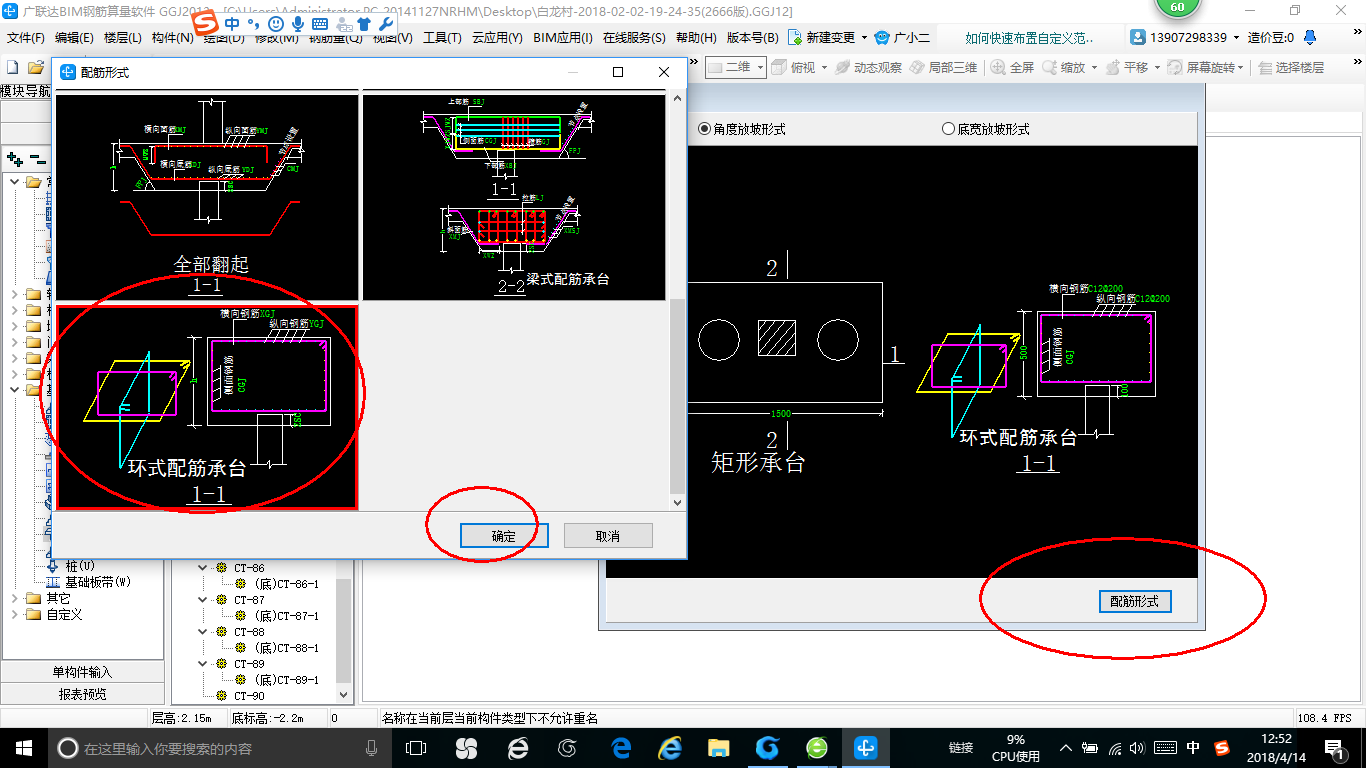The height and width of the screenshot is (768, 1366).
Task: Collapse the CT-87 tree node
Action: [x=204, y=600]
